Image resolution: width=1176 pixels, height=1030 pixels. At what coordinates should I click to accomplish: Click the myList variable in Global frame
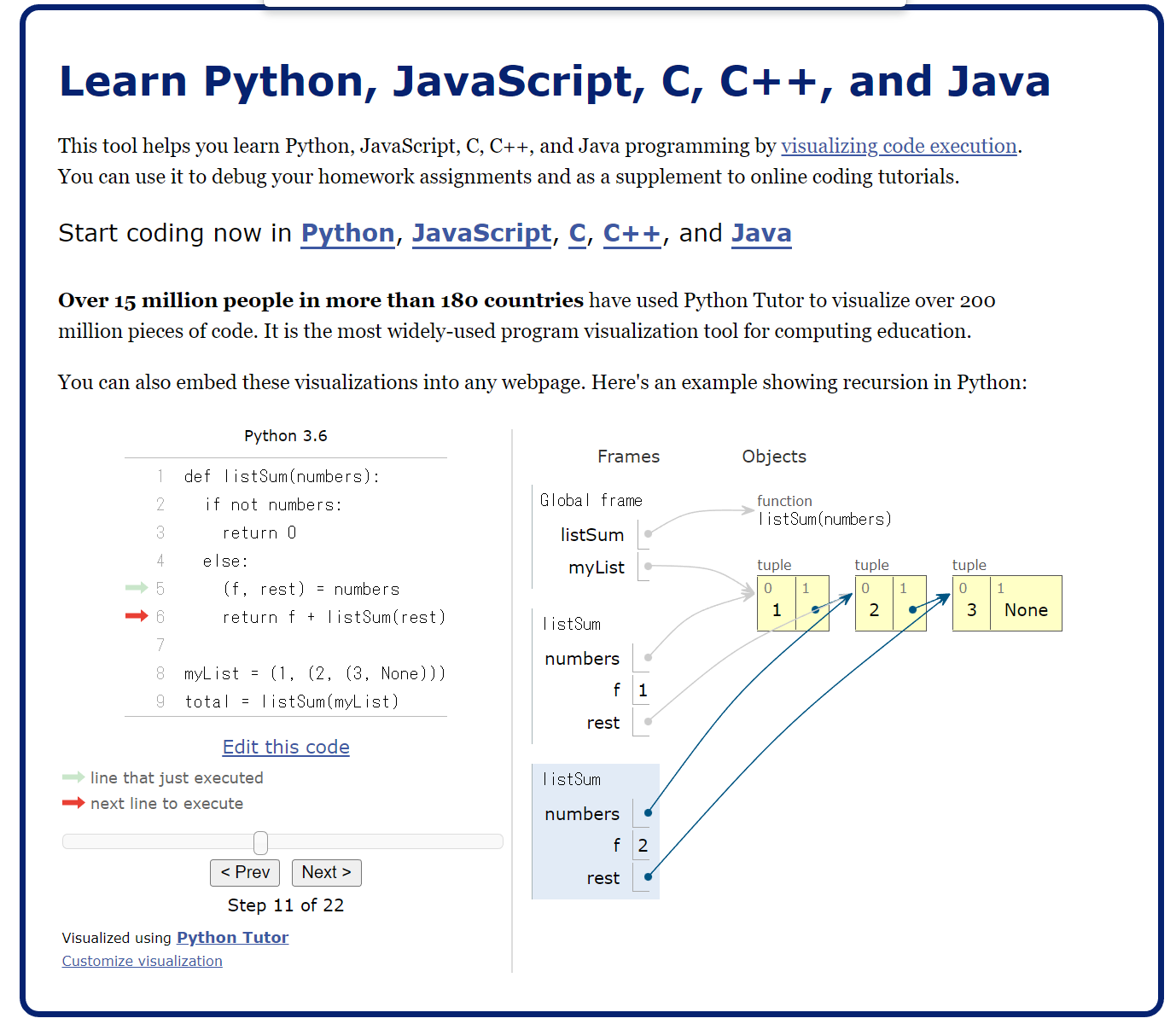pyautogui.click(x=597, y=567)
